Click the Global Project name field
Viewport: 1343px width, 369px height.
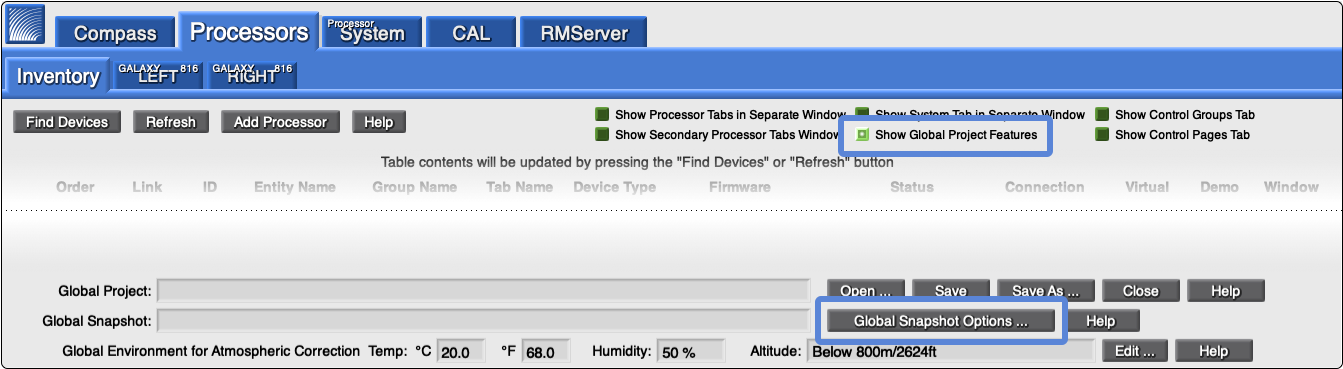pos(484,291)
